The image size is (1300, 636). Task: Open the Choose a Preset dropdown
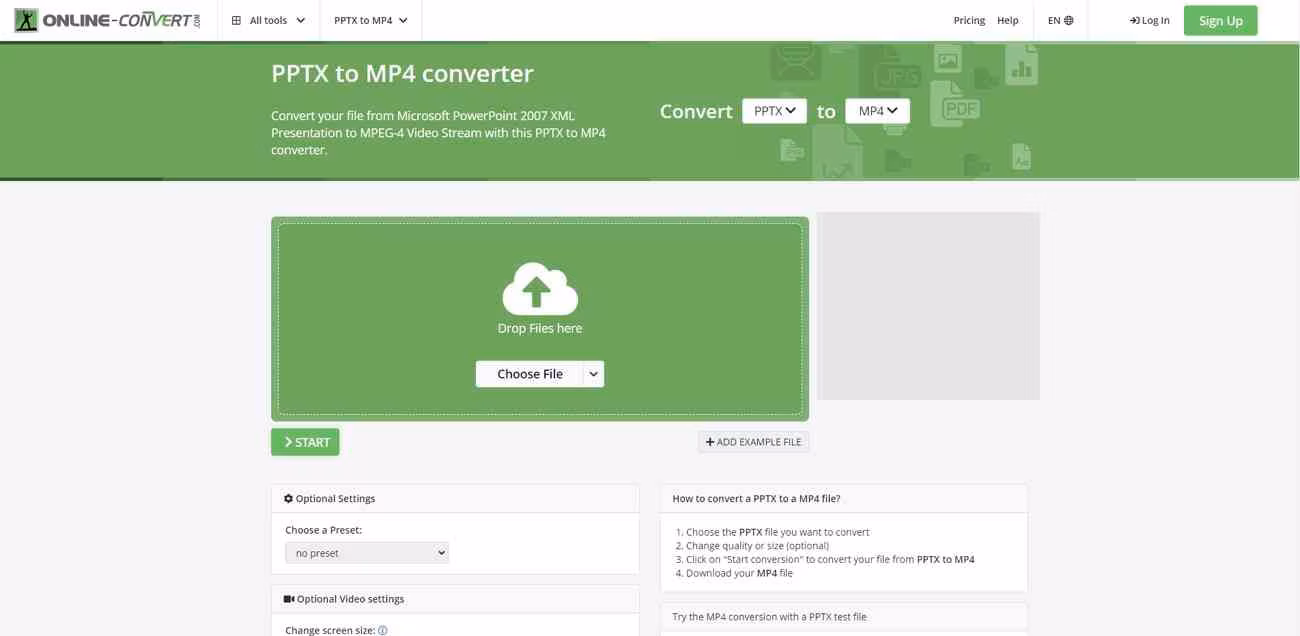pos(367,553)
